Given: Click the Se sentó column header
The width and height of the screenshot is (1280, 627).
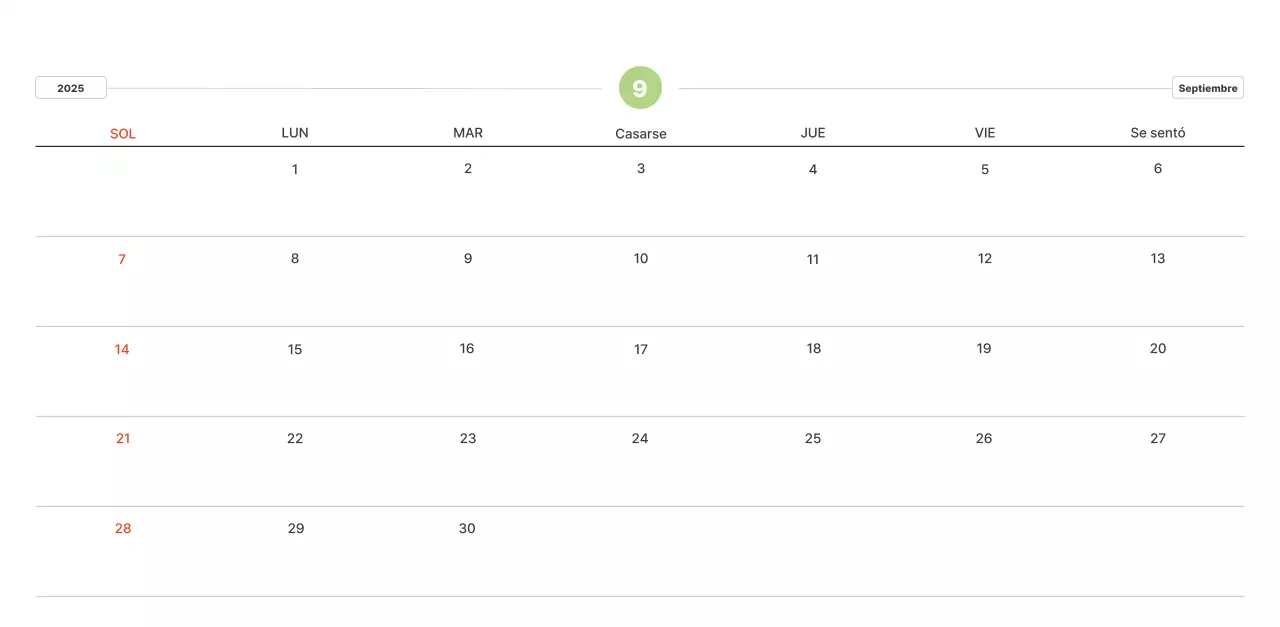Looking at the screenshot, I should (x=1157, y=133).
